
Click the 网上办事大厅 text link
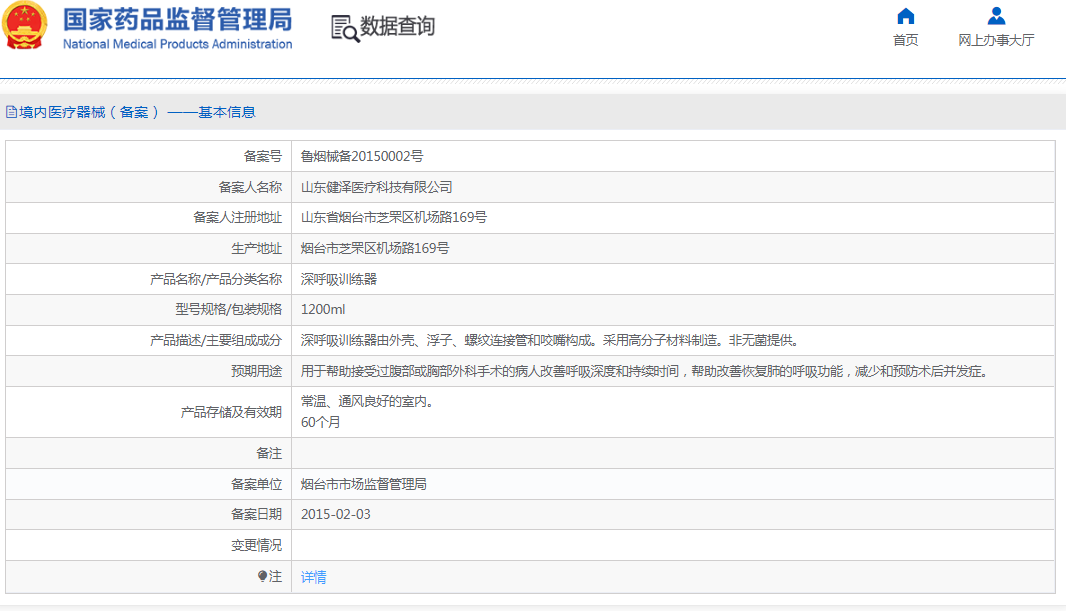pyautogui.click(x=996, y=40)
